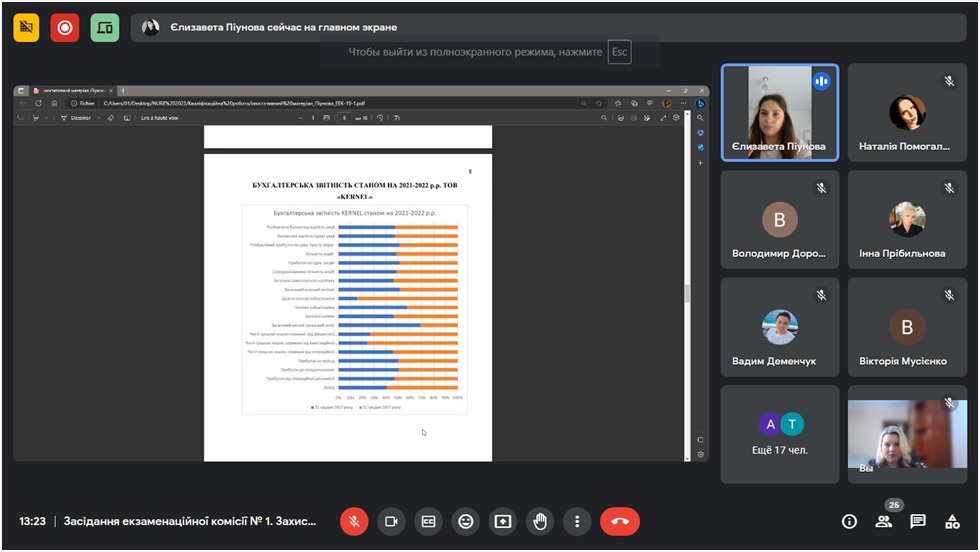Click Edge refresh button in shared window
The image size is (980, 552).
[38, 103]
